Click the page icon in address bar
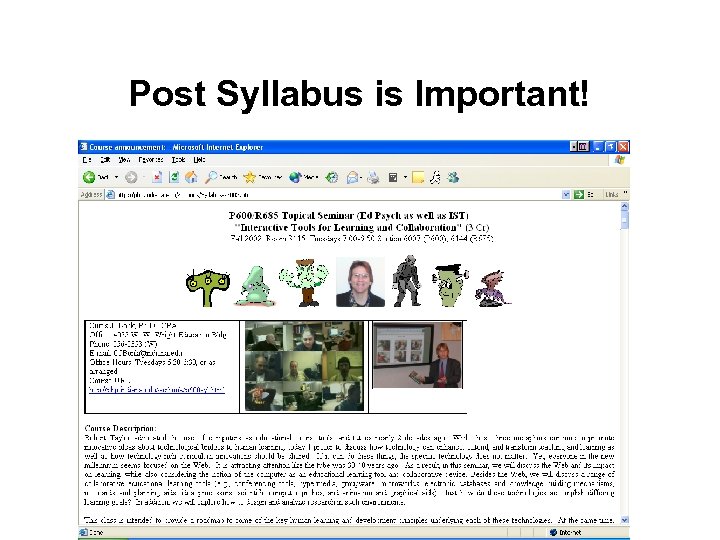720x540 pixels. (110, 195)
